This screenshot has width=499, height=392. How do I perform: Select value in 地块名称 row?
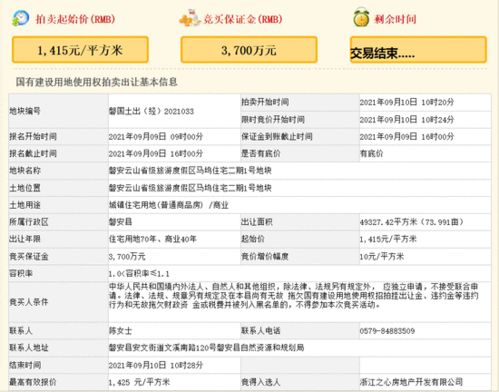tap(190, 171)
